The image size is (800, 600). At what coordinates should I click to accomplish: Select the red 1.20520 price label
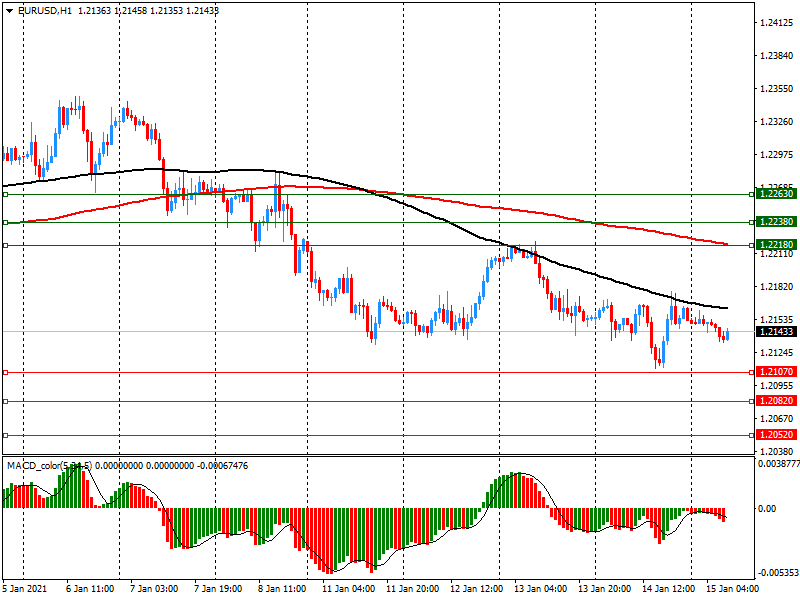[x=776, y=435]
